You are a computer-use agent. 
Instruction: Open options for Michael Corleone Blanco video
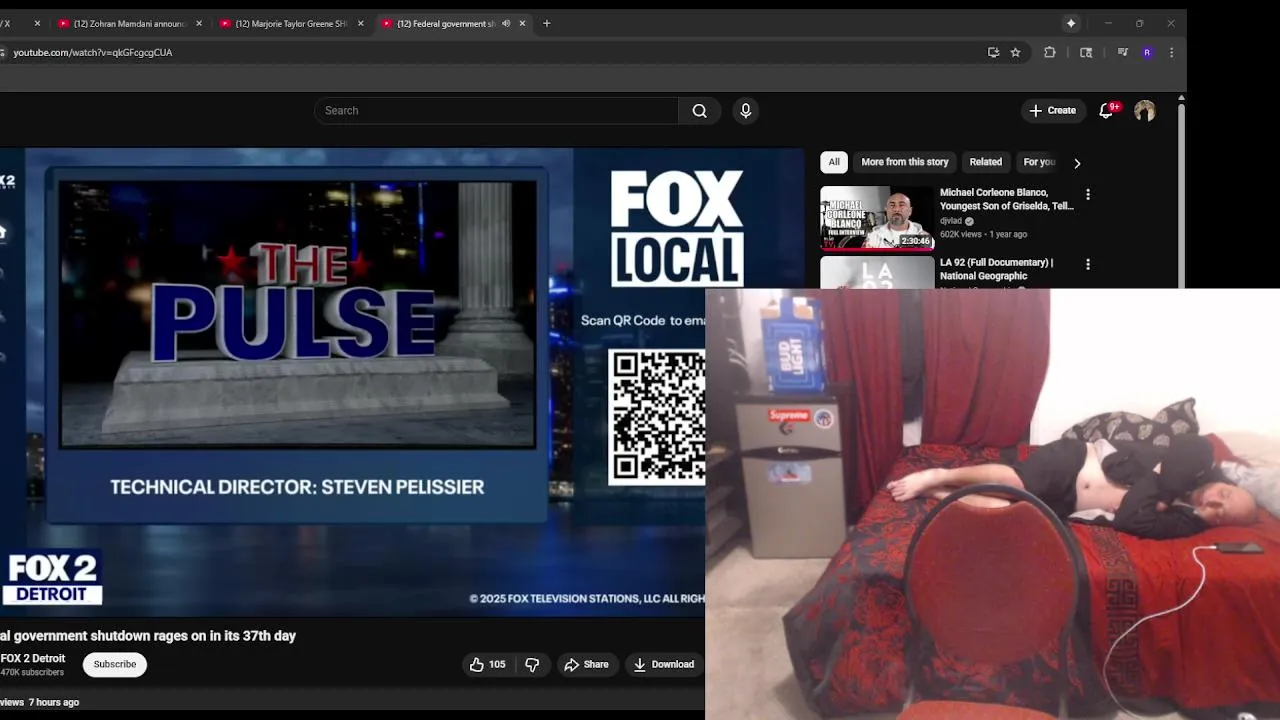(1088, 195)
